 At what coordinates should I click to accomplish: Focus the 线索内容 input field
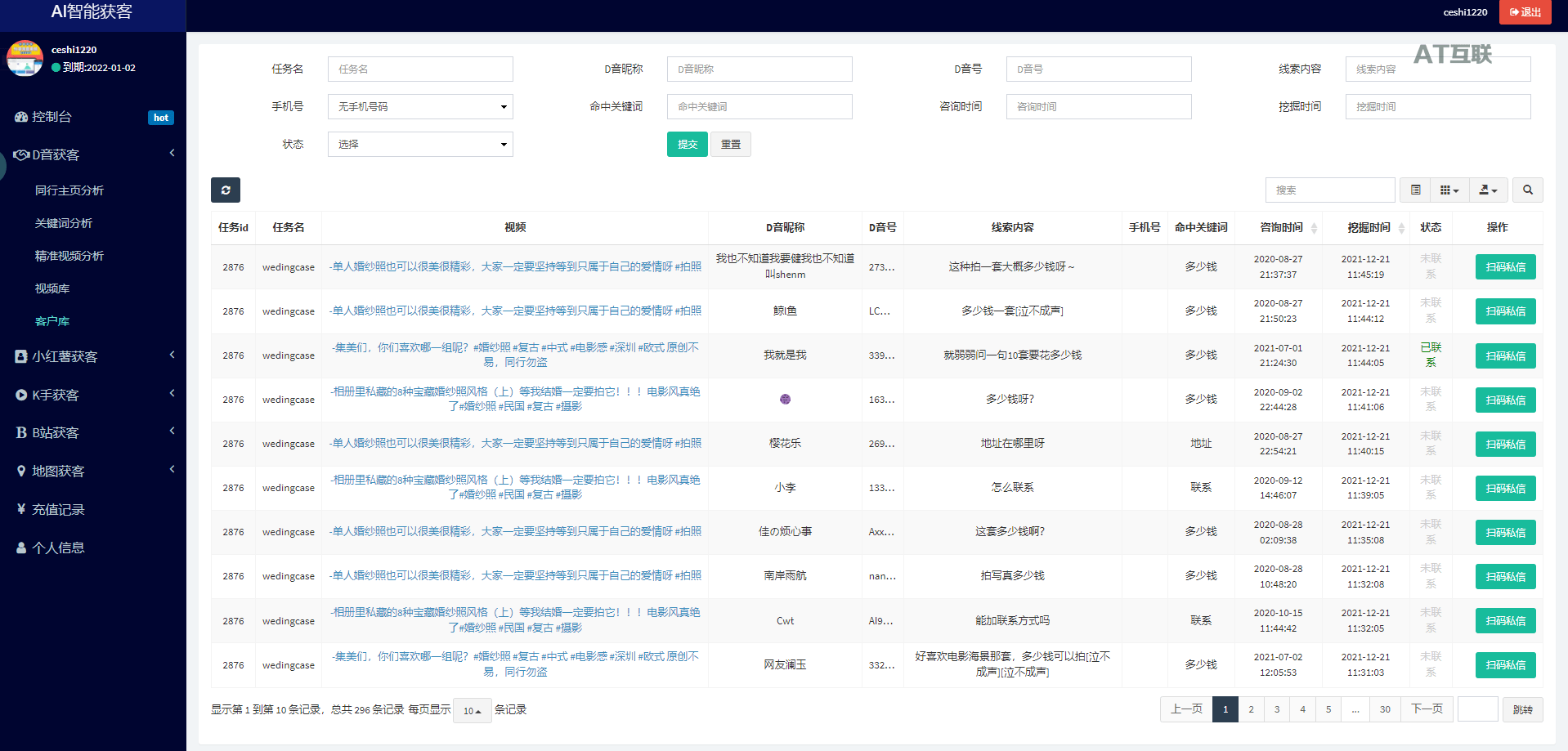point(1438,69)
